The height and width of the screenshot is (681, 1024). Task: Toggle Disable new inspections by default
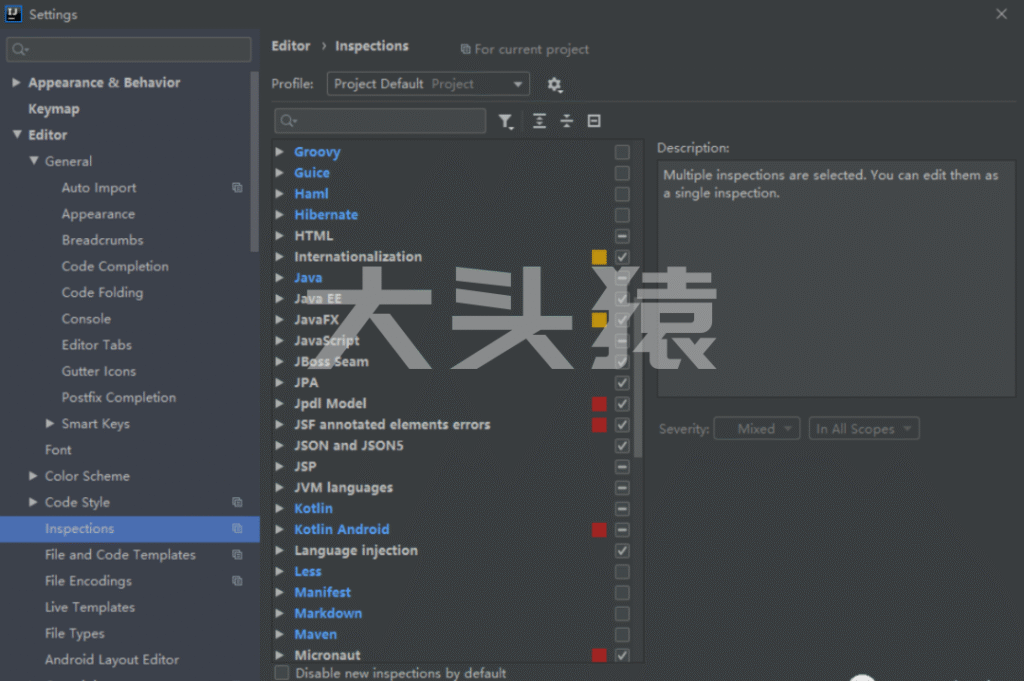[x=282, y=673]
